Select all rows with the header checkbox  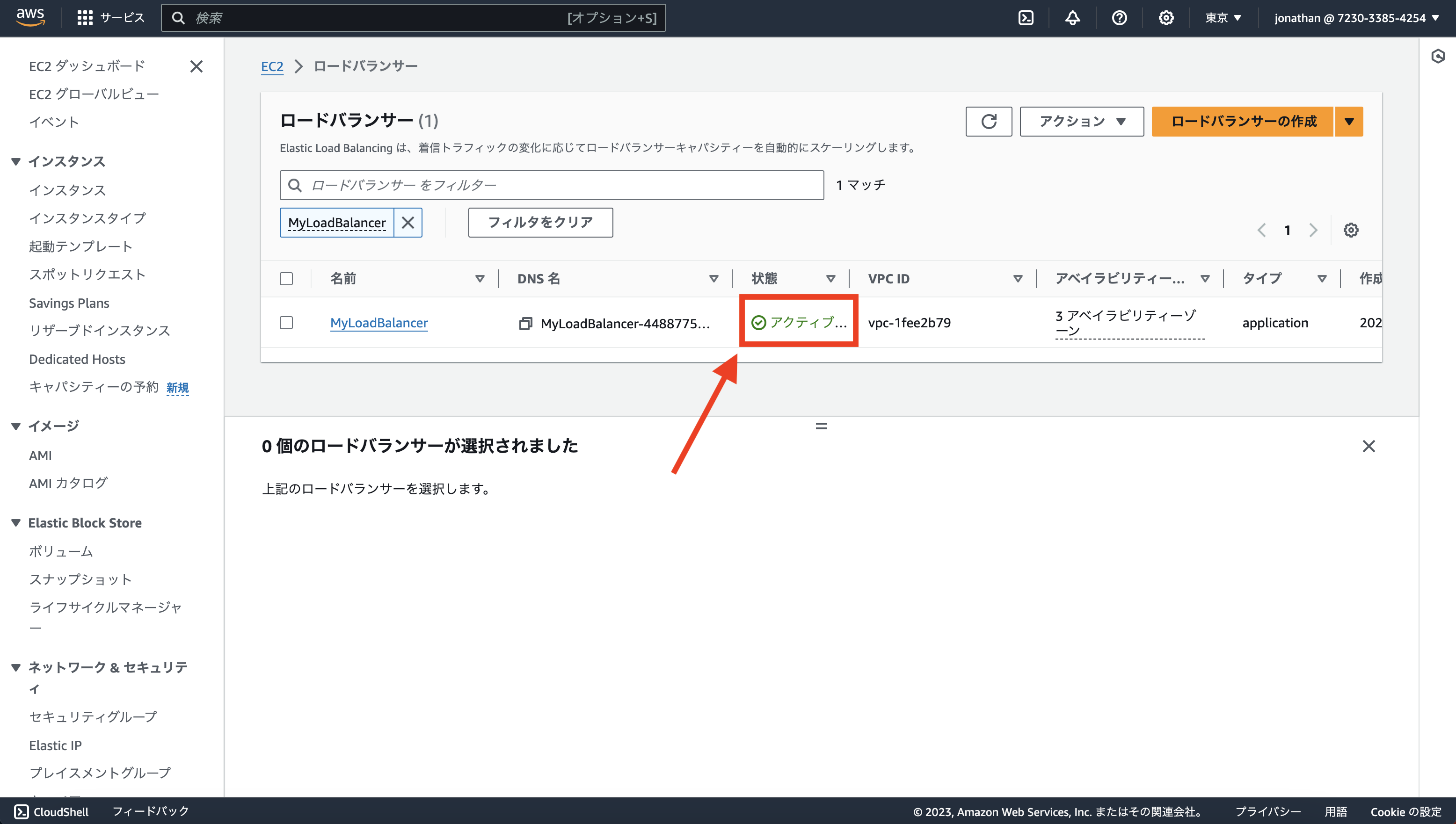[x=286, y=278]
